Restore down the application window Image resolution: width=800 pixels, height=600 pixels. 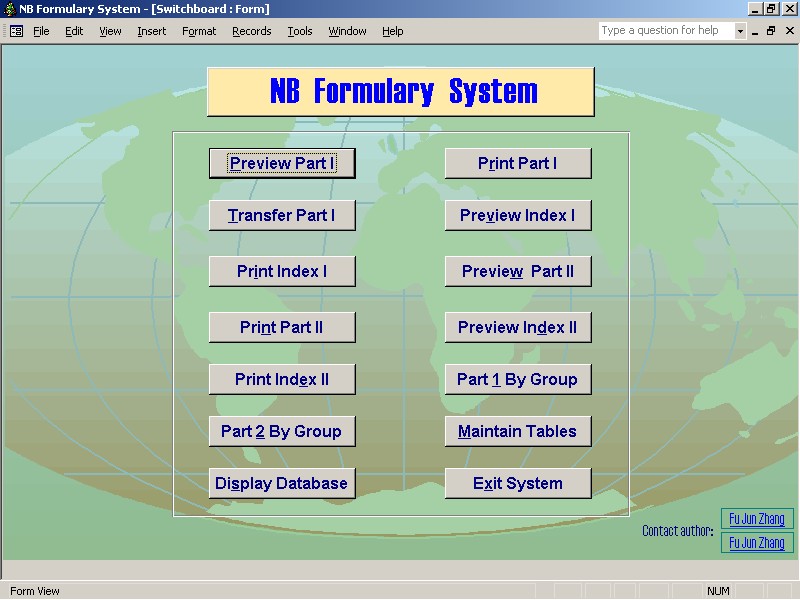pos(771,9)
